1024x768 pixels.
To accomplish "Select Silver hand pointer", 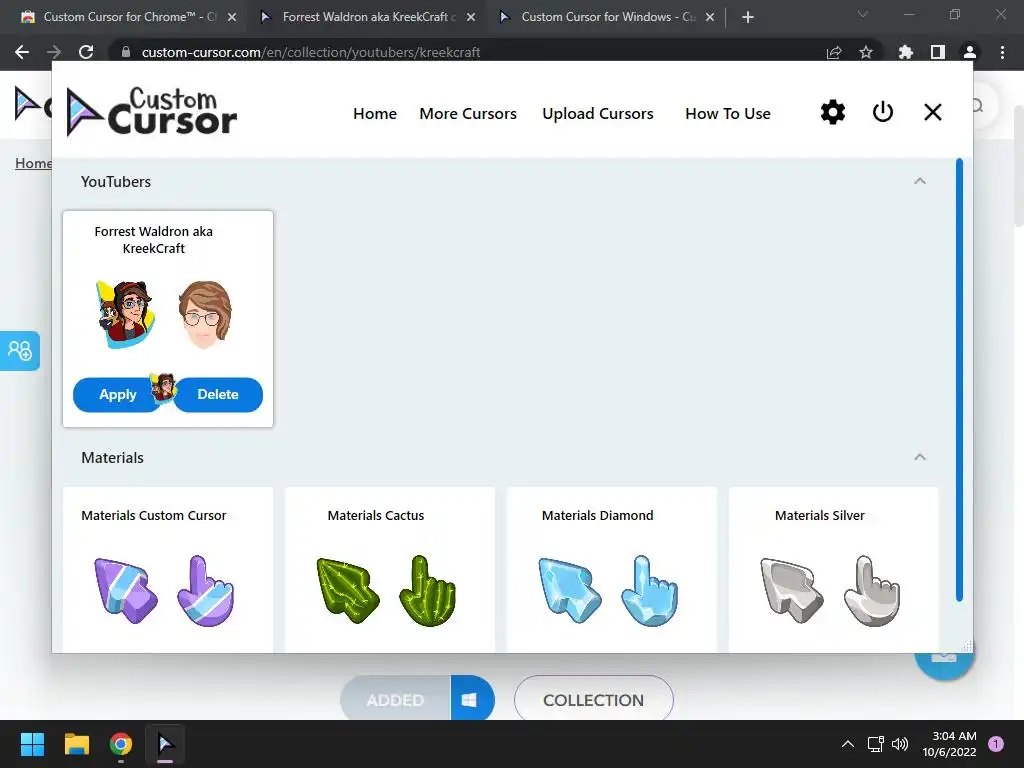I will (x=872, y=590).
